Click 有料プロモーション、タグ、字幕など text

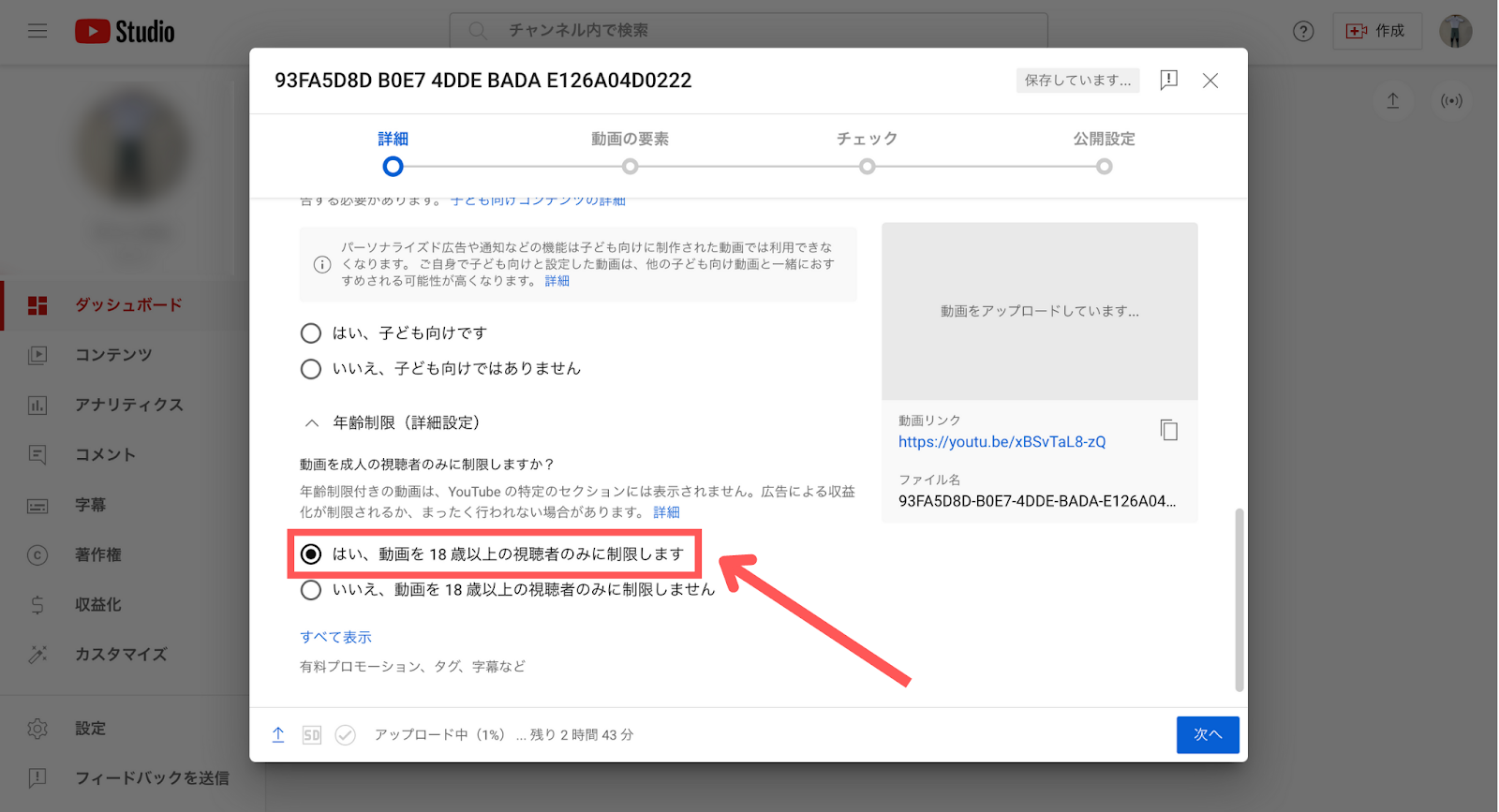coord(412,667)
